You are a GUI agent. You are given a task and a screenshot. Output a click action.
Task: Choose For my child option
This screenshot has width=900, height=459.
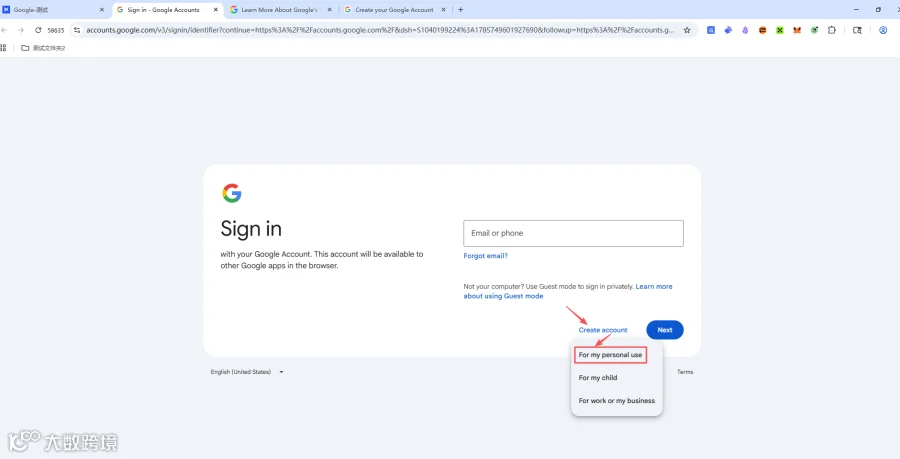pos(598,378)
